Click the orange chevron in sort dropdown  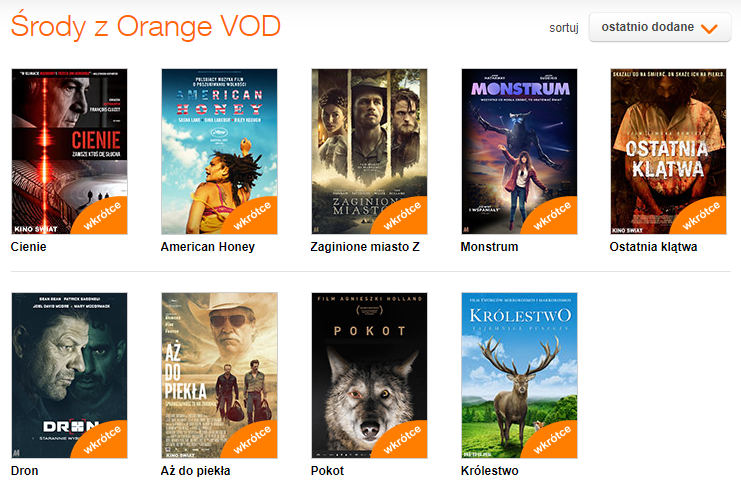709,29
